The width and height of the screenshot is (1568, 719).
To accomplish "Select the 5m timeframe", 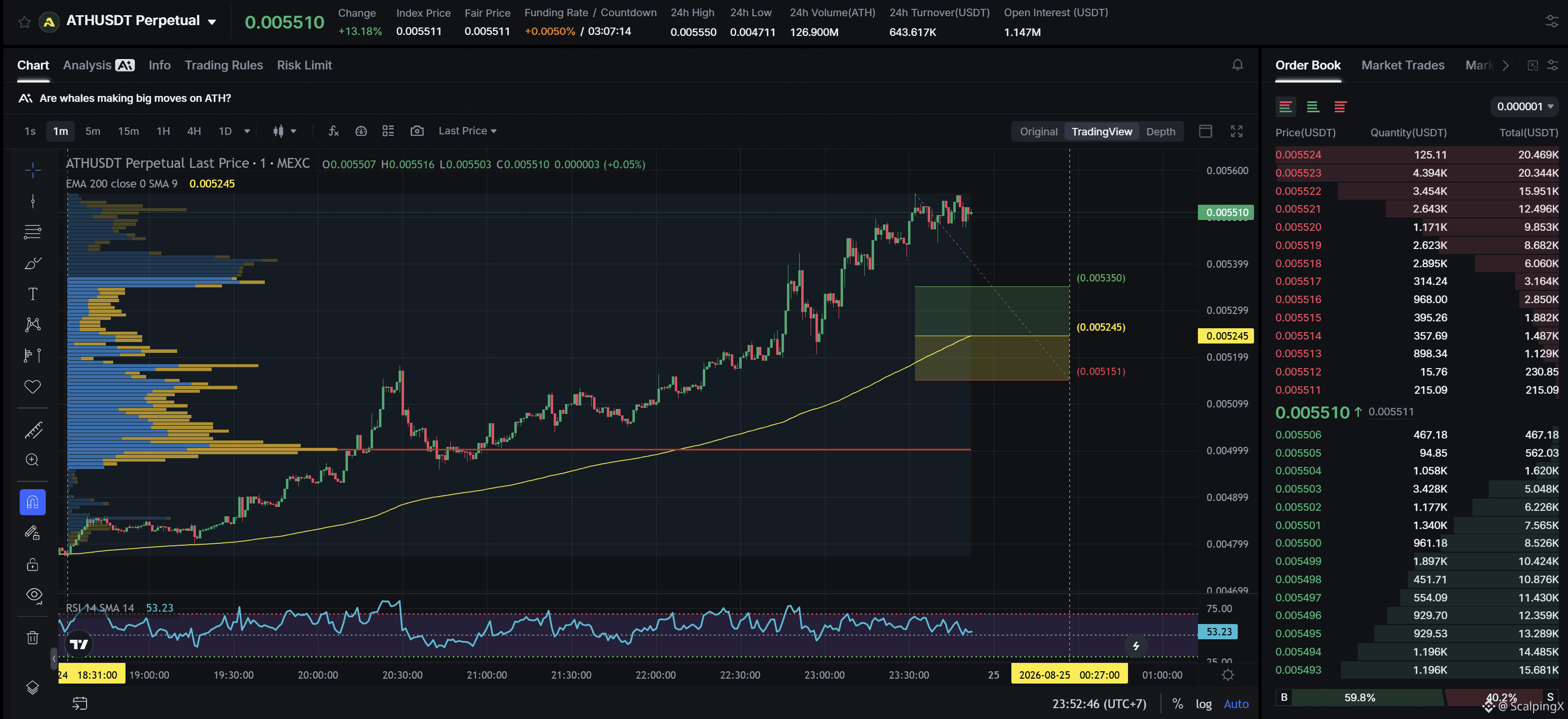I will pos(93,131).
